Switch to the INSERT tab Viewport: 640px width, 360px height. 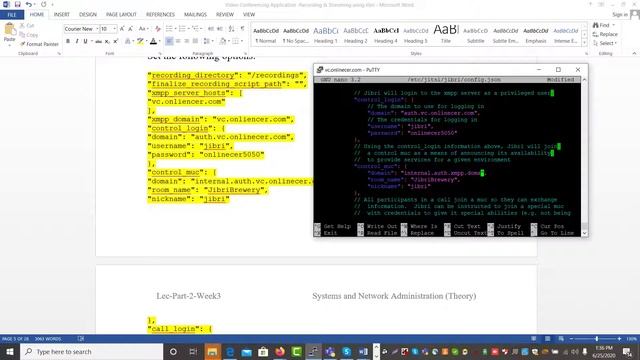(62, 15)
